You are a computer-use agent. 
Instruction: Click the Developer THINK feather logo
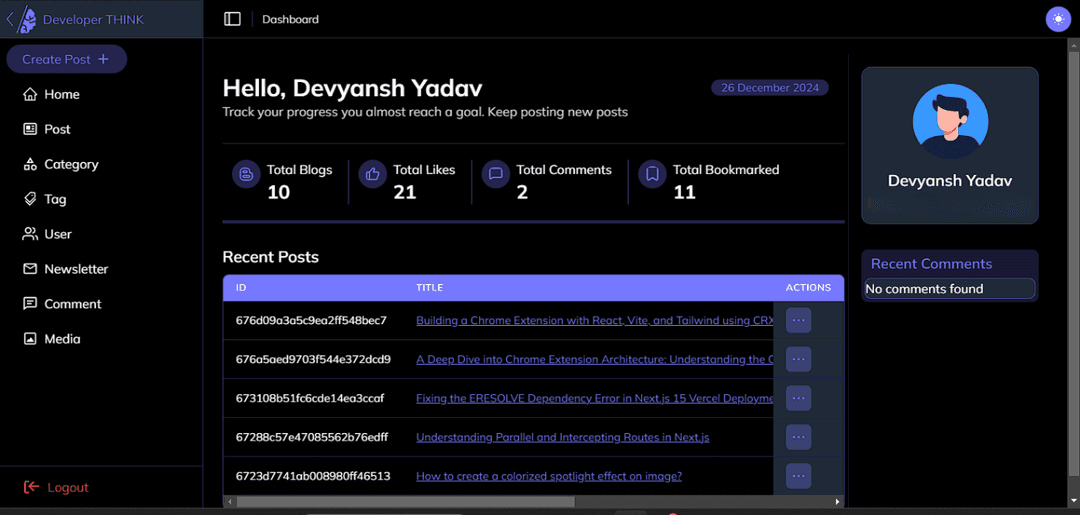[27, 19]
